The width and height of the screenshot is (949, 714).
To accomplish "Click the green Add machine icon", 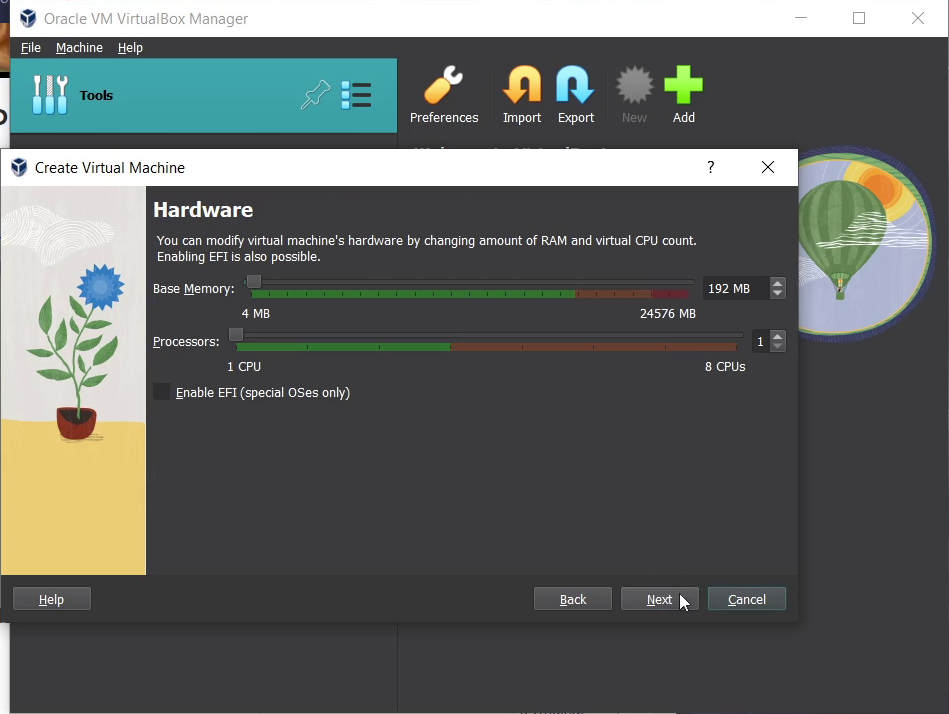I will [x=683, y=87].
